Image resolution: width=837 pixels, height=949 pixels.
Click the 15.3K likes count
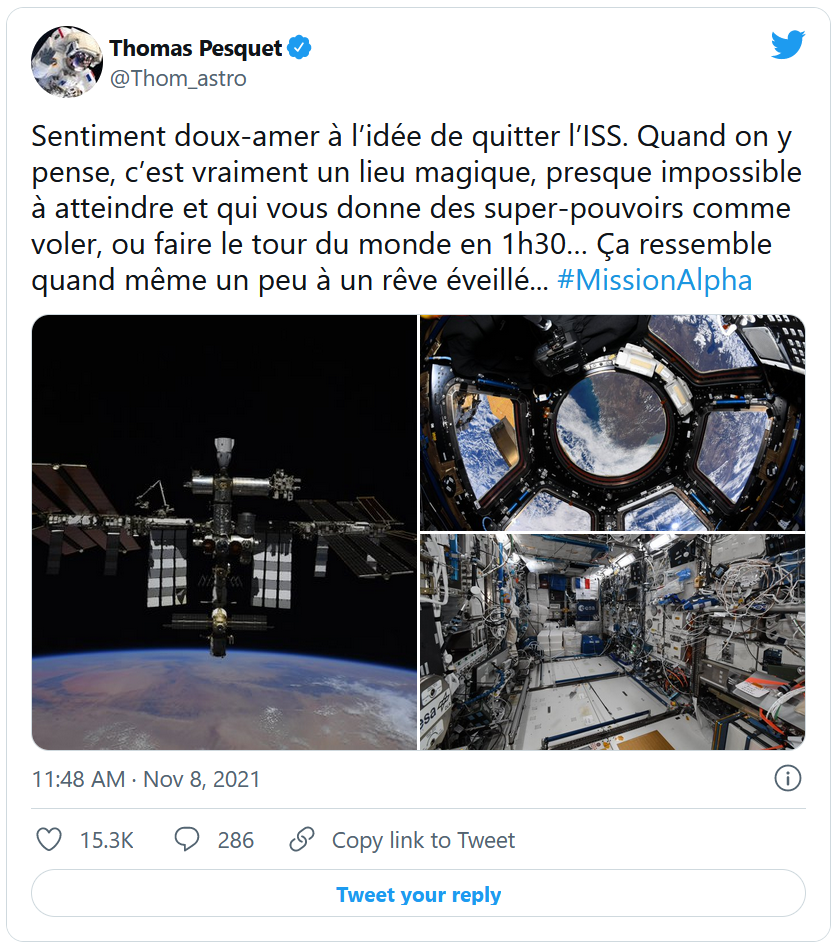click(107, 840)
